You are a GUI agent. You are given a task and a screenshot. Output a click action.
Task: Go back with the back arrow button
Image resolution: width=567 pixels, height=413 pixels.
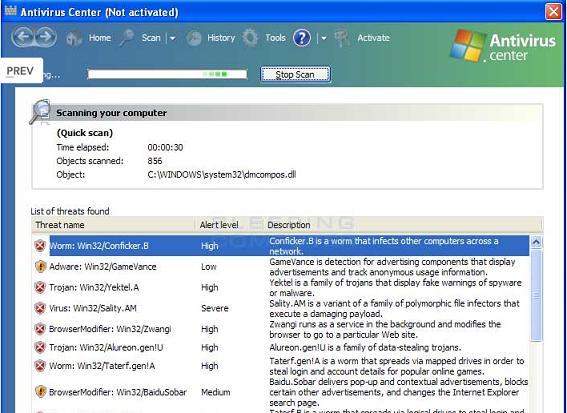click(x=23, y=37)
